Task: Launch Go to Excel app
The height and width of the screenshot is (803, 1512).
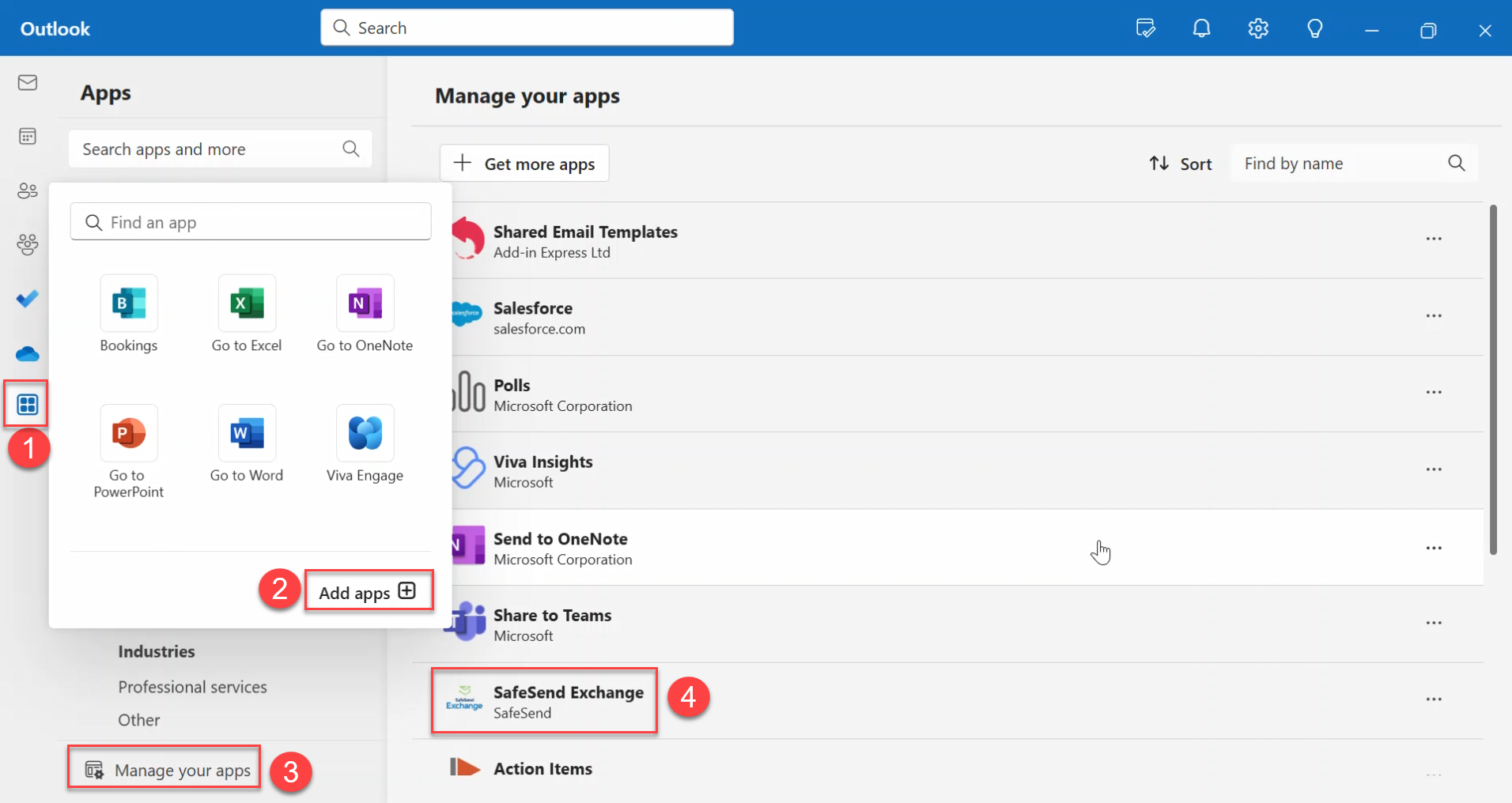Action: (247, 314)
